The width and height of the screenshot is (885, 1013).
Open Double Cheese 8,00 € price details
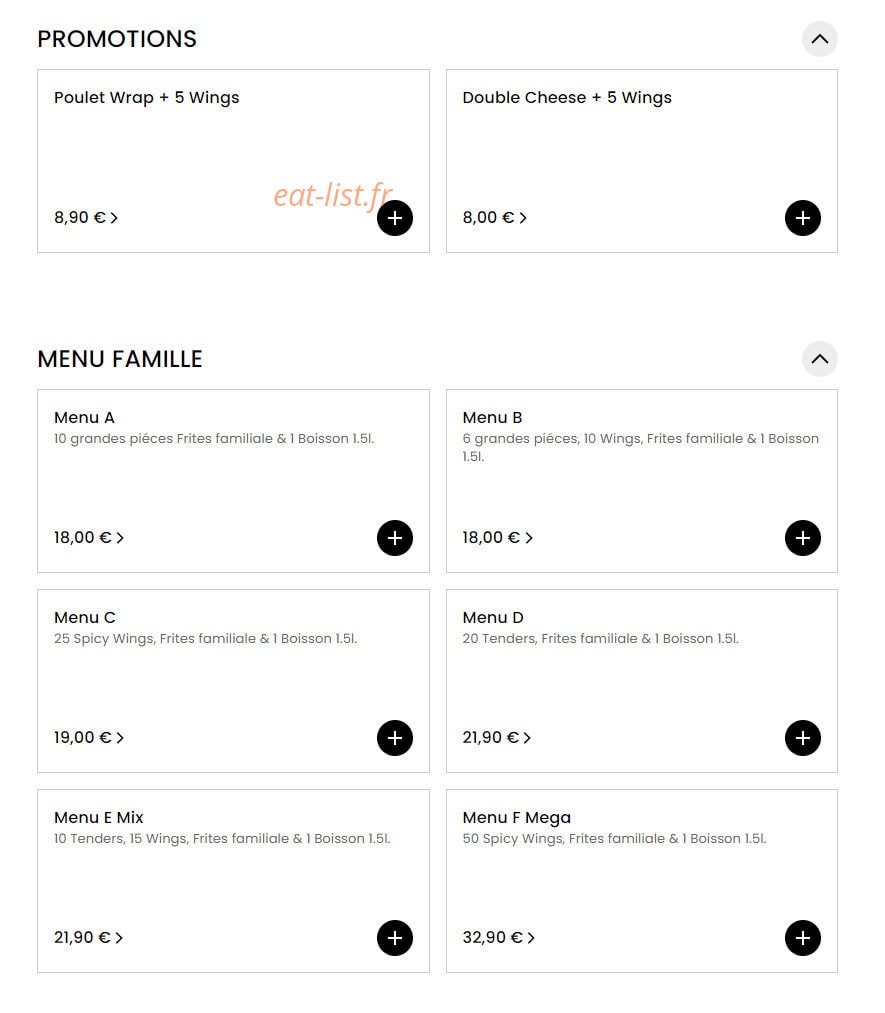click(x=495, y=218)
